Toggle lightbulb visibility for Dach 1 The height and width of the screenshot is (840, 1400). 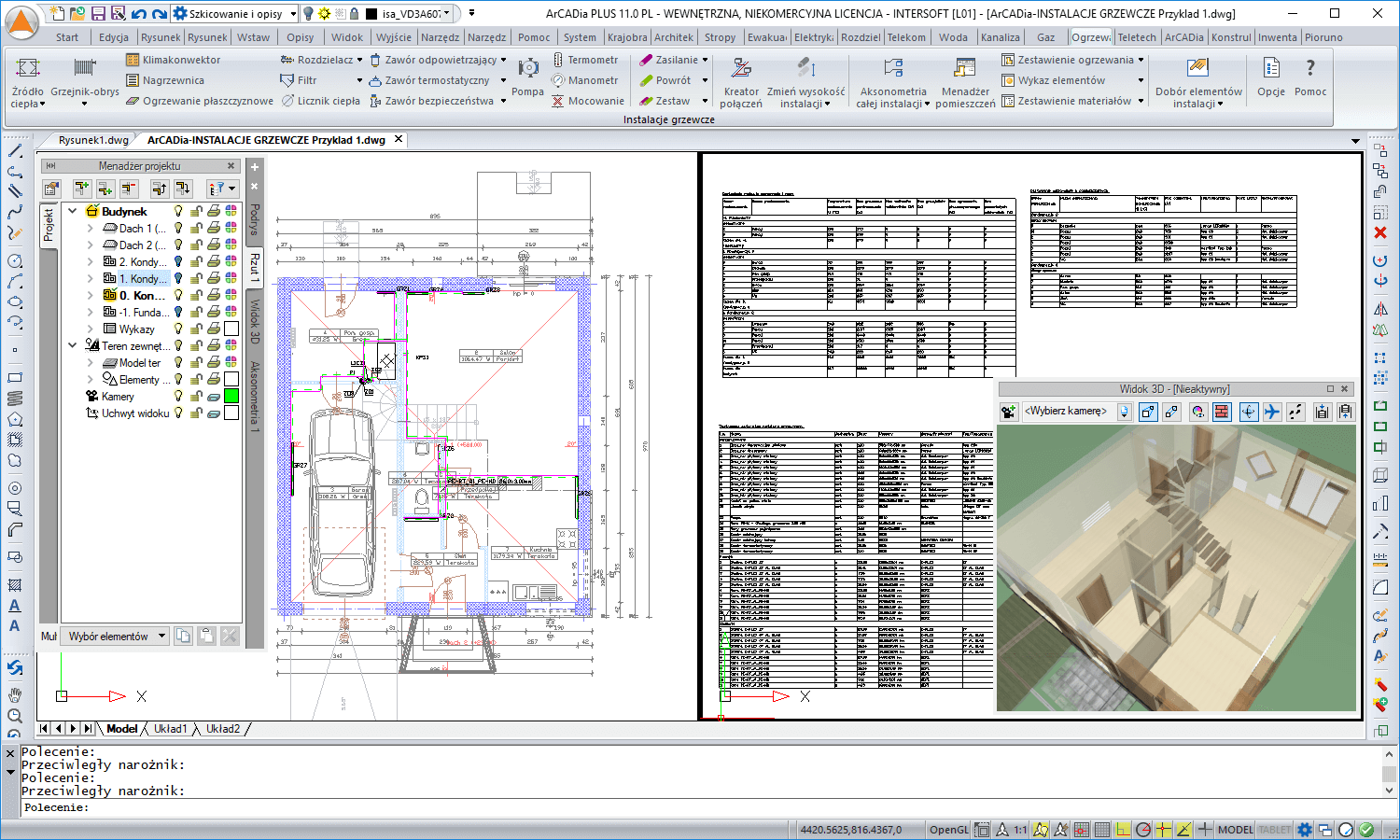(x=179, y=229)
